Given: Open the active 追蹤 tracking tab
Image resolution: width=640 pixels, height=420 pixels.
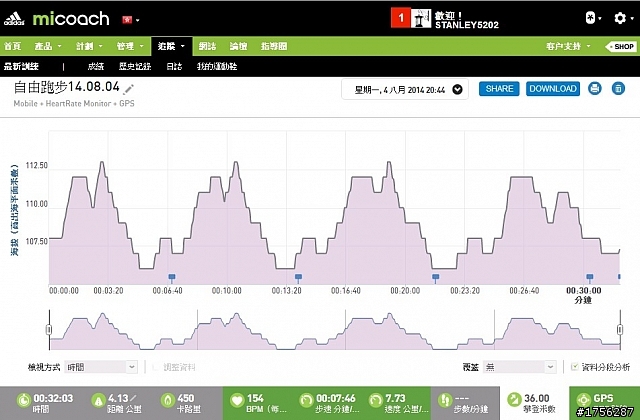Looking at the screenshot, I should click(171, 46).
